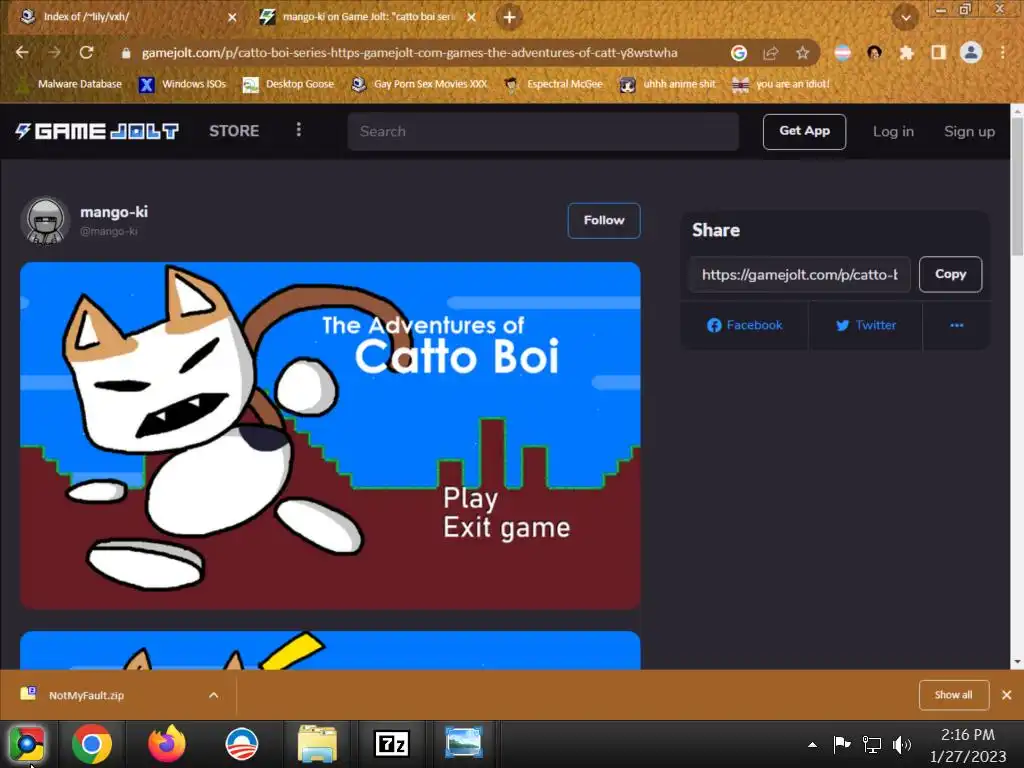Copy the share link

point(950,274)
